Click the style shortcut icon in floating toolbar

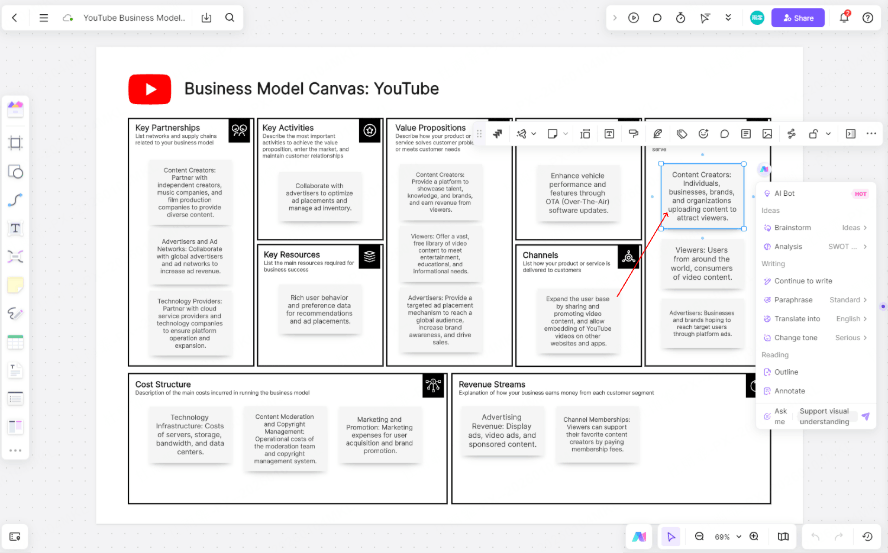tap(498, 134)
